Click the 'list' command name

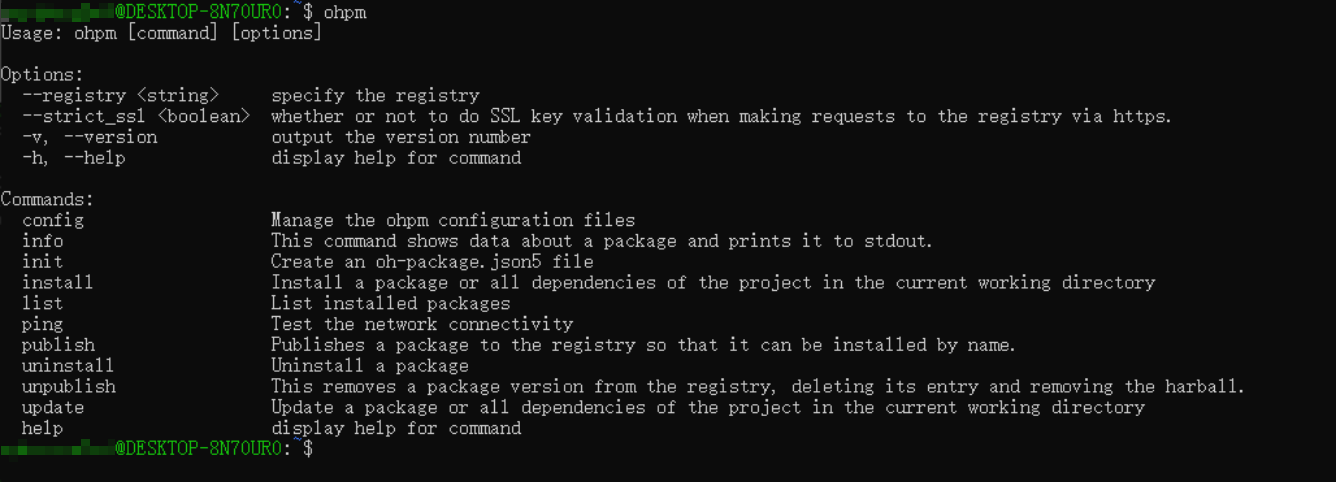click(x=43, y=303)
